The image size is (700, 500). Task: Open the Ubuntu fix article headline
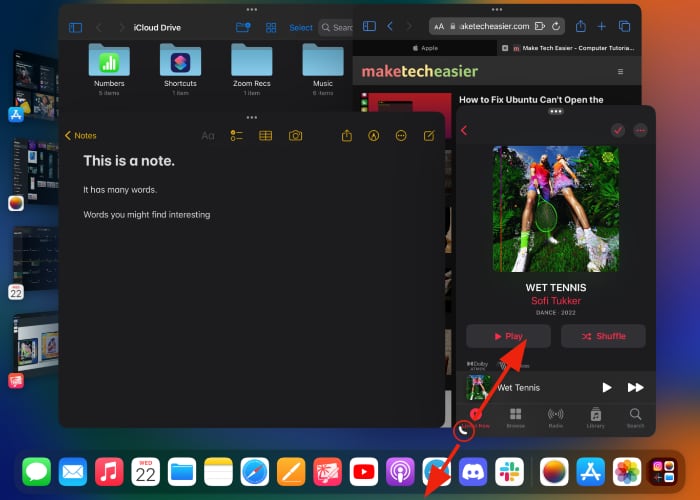[531, 100]
